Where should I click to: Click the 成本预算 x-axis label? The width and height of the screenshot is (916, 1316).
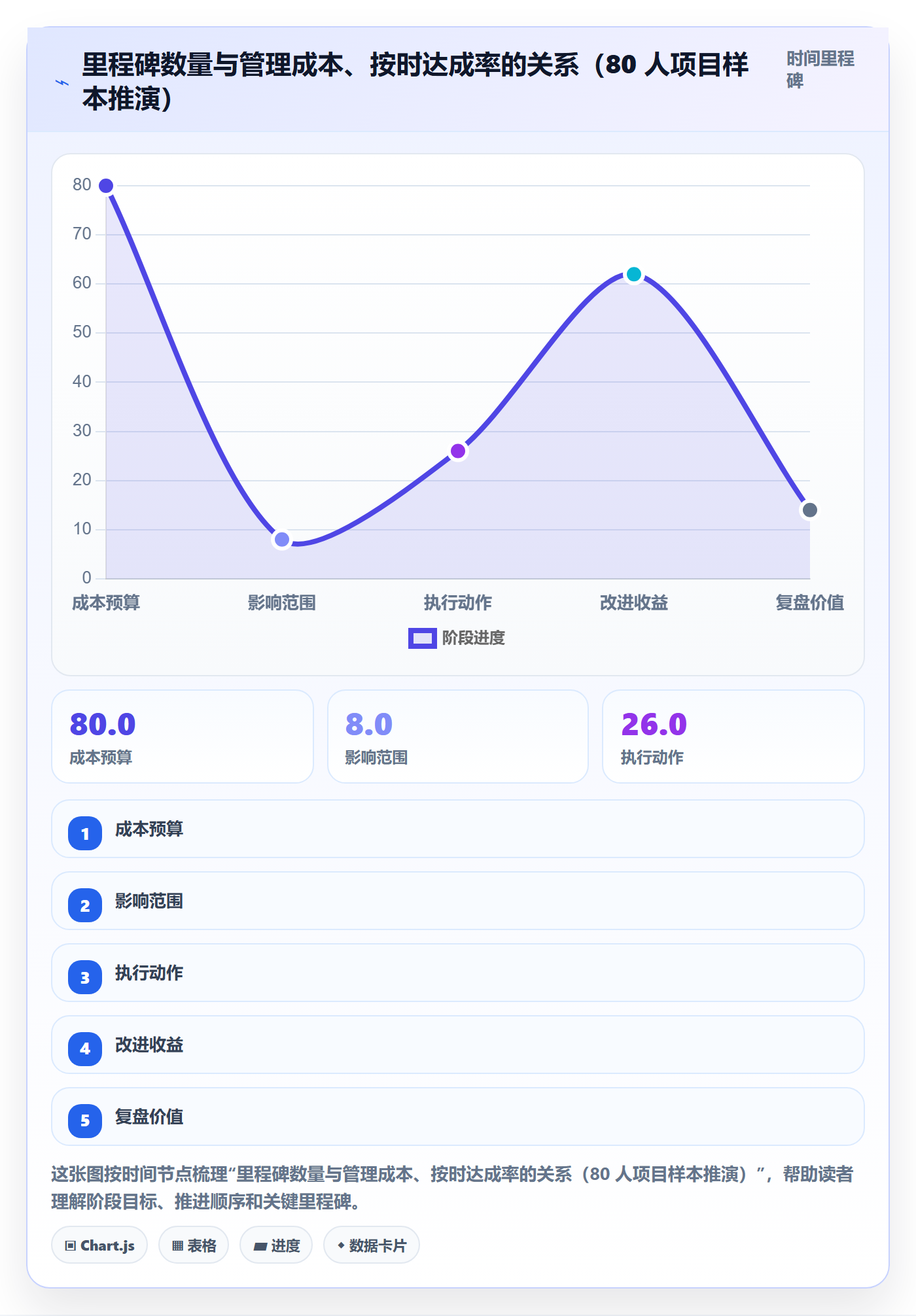(106, 602)
